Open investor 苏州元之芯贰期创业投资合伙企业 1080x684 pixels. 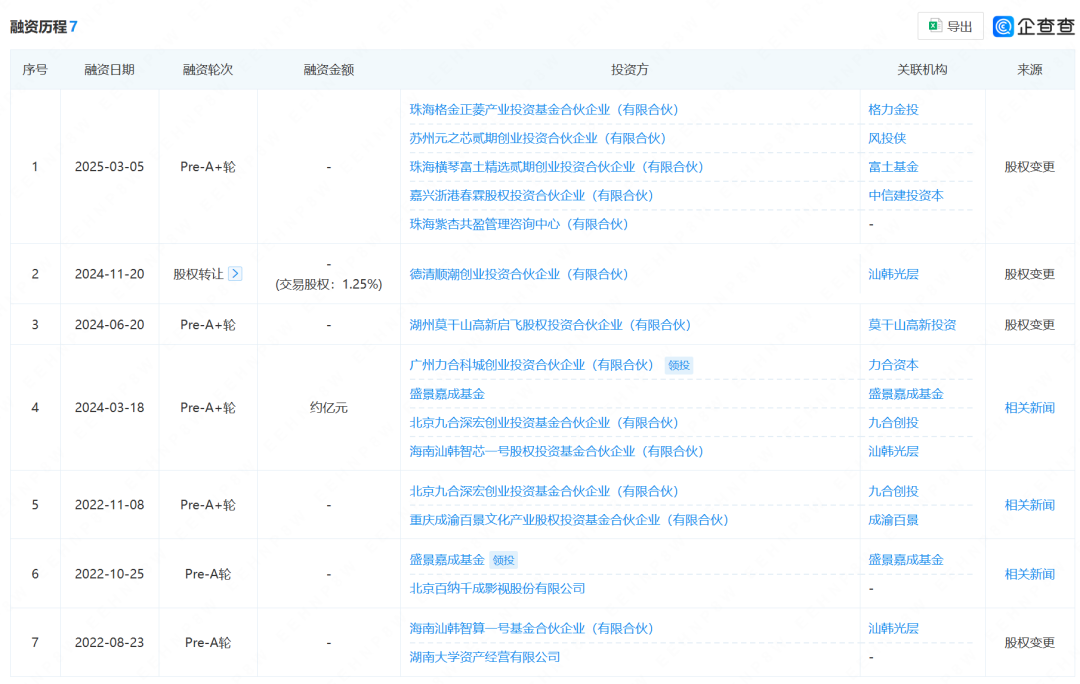[x=538, y=138]
